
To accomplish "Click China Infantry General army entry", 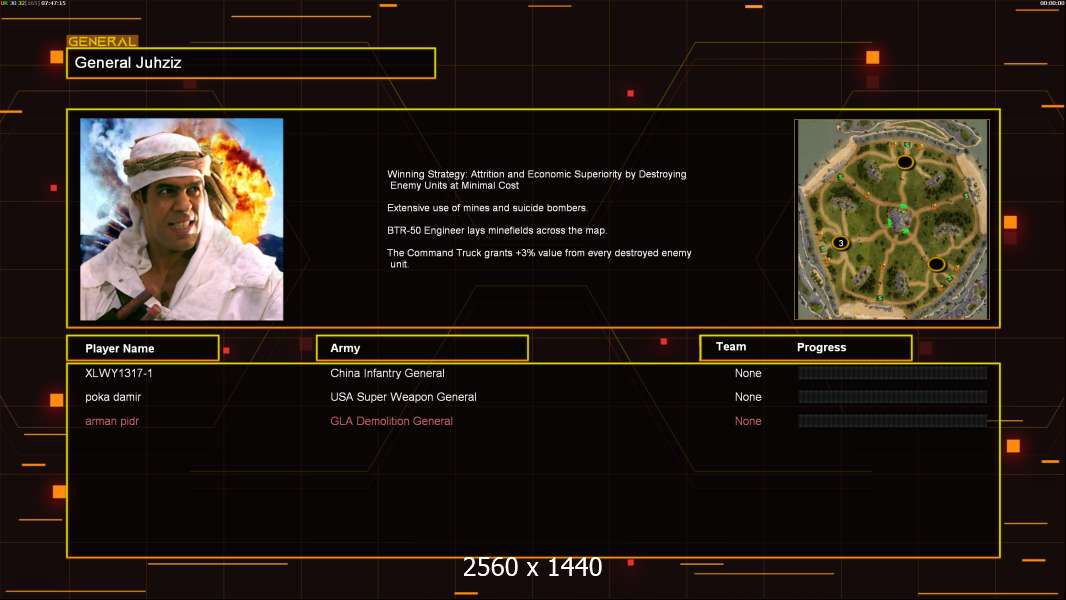I will (x=388, y=373).
